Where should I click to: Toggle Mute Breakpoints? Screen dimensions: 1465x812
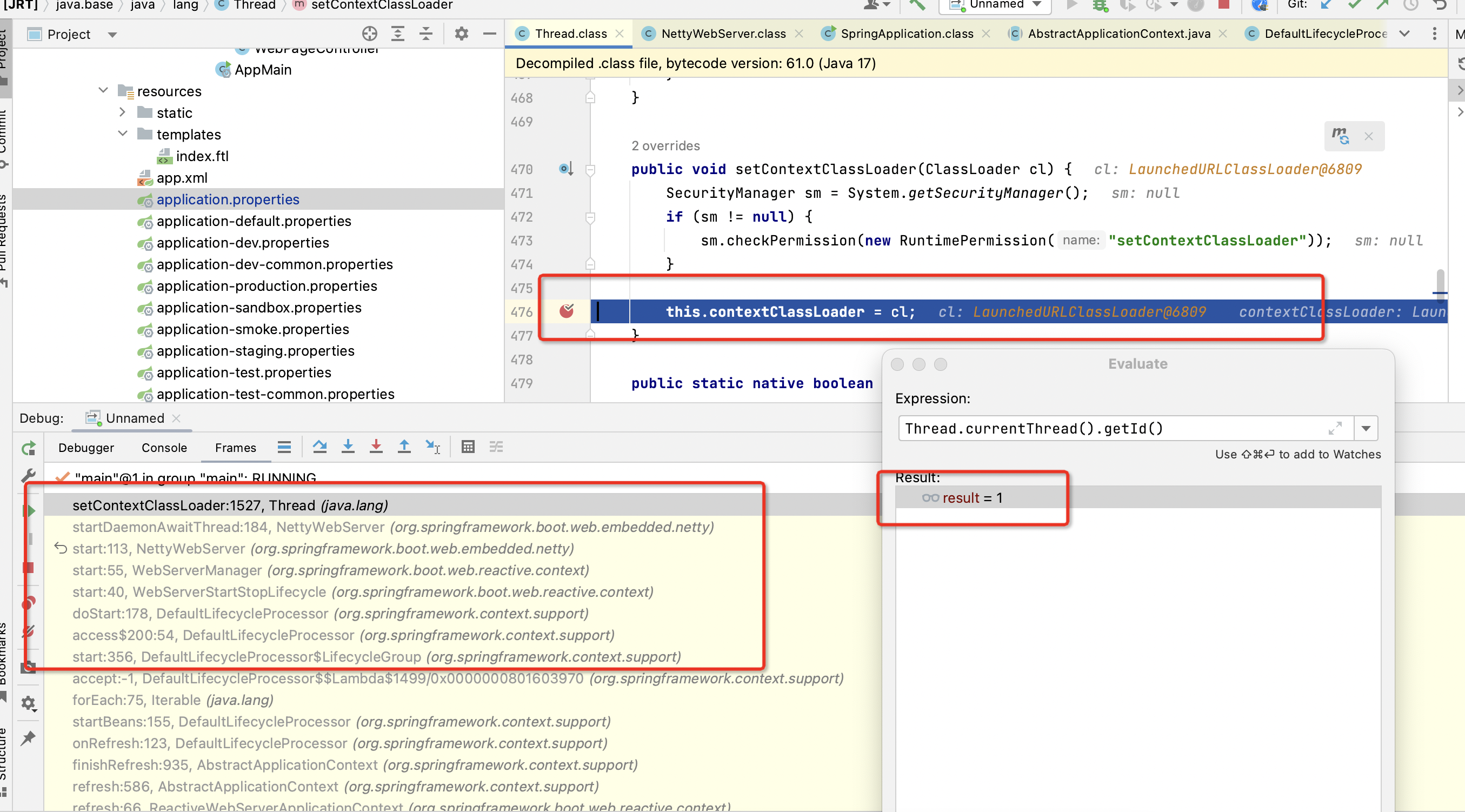point(29,630)
